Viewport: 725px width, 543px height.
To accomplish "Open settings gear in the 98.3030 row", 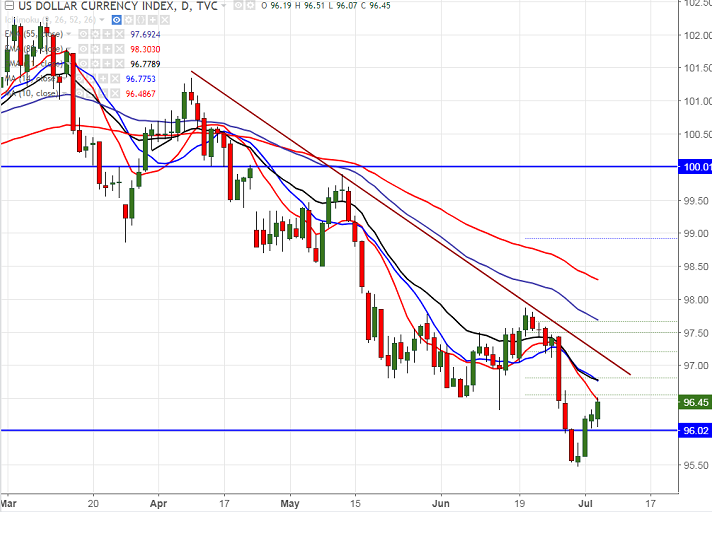I will tap(95, 49).
